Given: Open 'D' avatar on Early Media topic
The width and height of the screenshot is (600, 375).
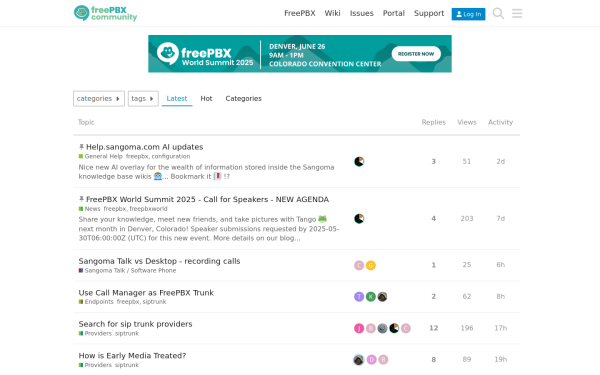Looking at the screenshot, I should pyautogui.click(x=371, y=360).
